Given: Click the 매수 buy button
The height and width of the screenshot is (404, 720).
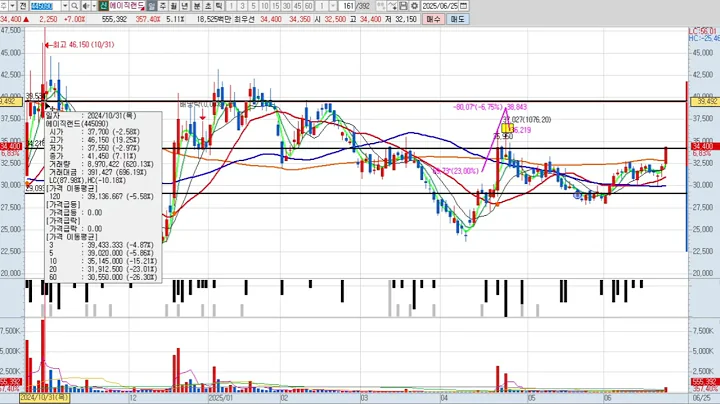Looking at the screenshot, I should [x=433, y=19].
